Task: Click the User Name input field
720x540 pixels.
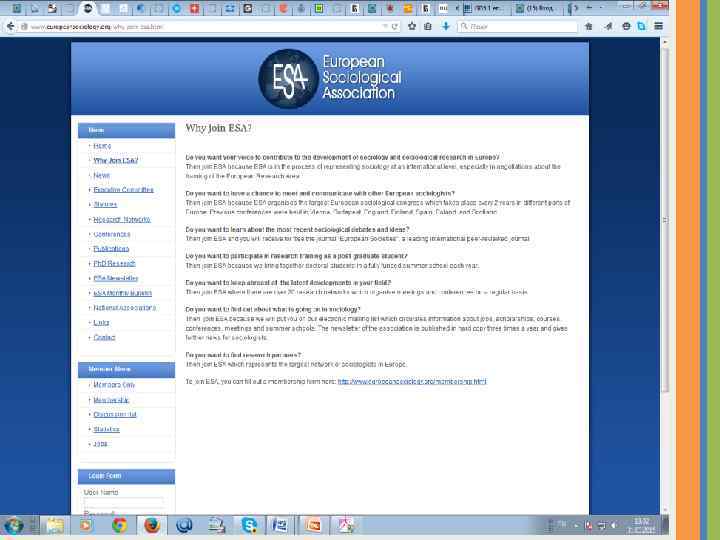Action: (x=123, y=502)
